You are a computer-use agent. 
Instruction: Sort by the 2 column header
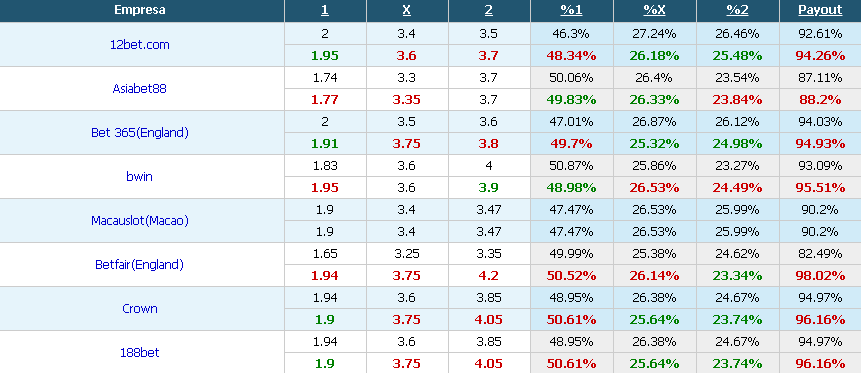[x=489, y=10]
